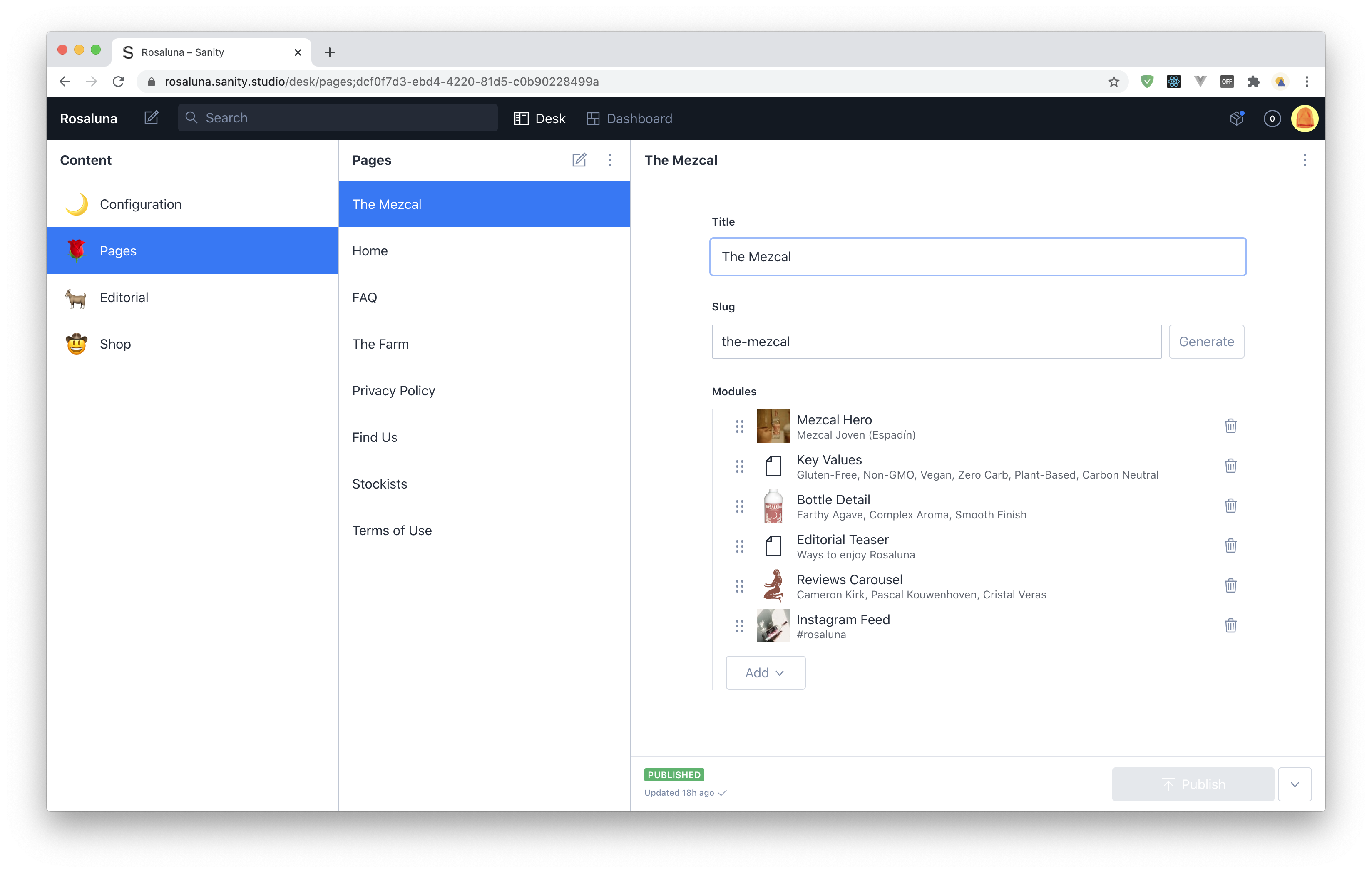Click the package updates icon in the navbar
The height and width of the screenshot is (873, 1372).
[1236, 118]
